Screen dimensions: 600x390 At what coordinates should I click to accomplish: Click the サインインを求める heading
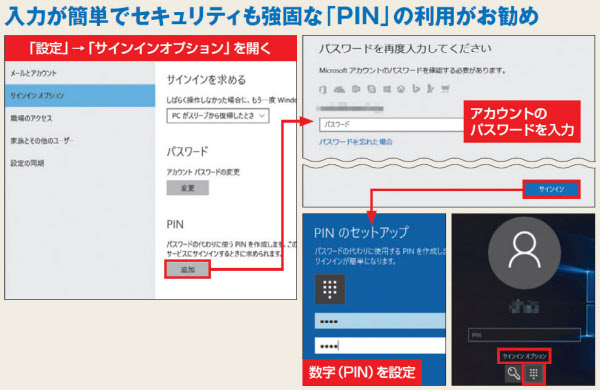206,80
